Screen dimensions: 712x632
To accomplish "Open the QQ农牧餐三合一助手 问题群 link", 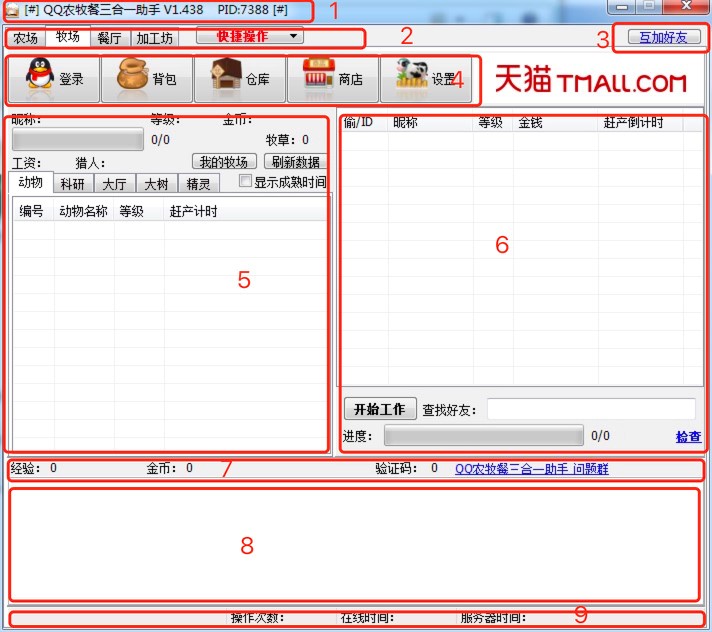I will tap(532, 469).
